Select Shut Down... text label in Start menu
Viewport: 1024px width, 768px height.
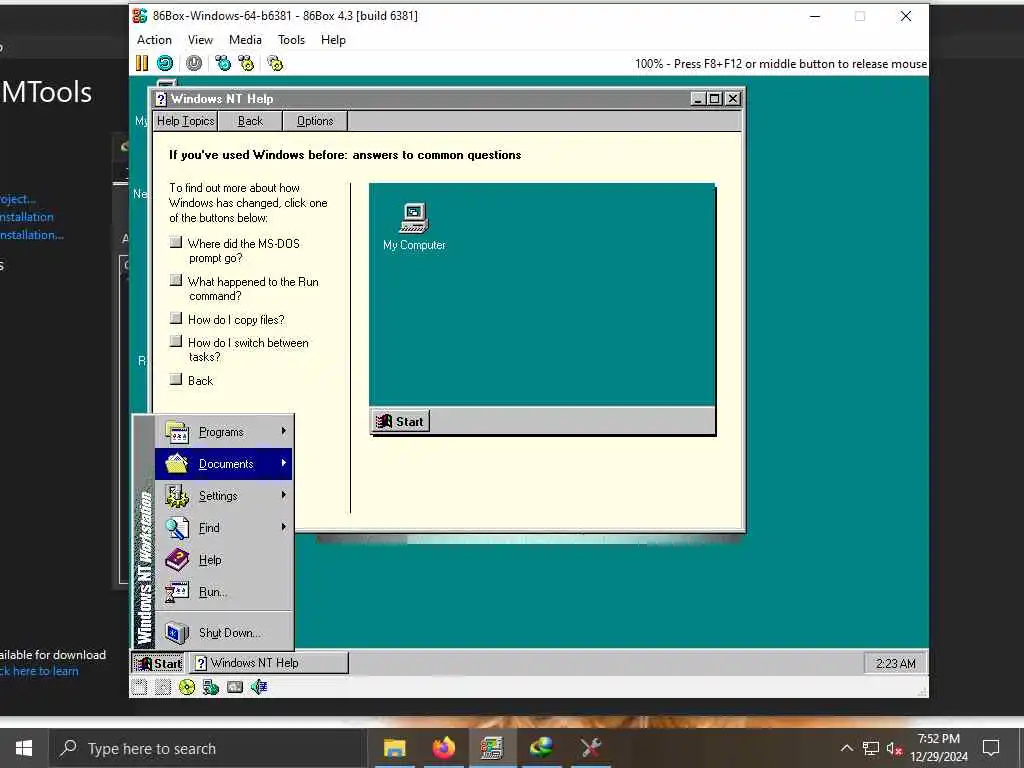click(229, 632)
